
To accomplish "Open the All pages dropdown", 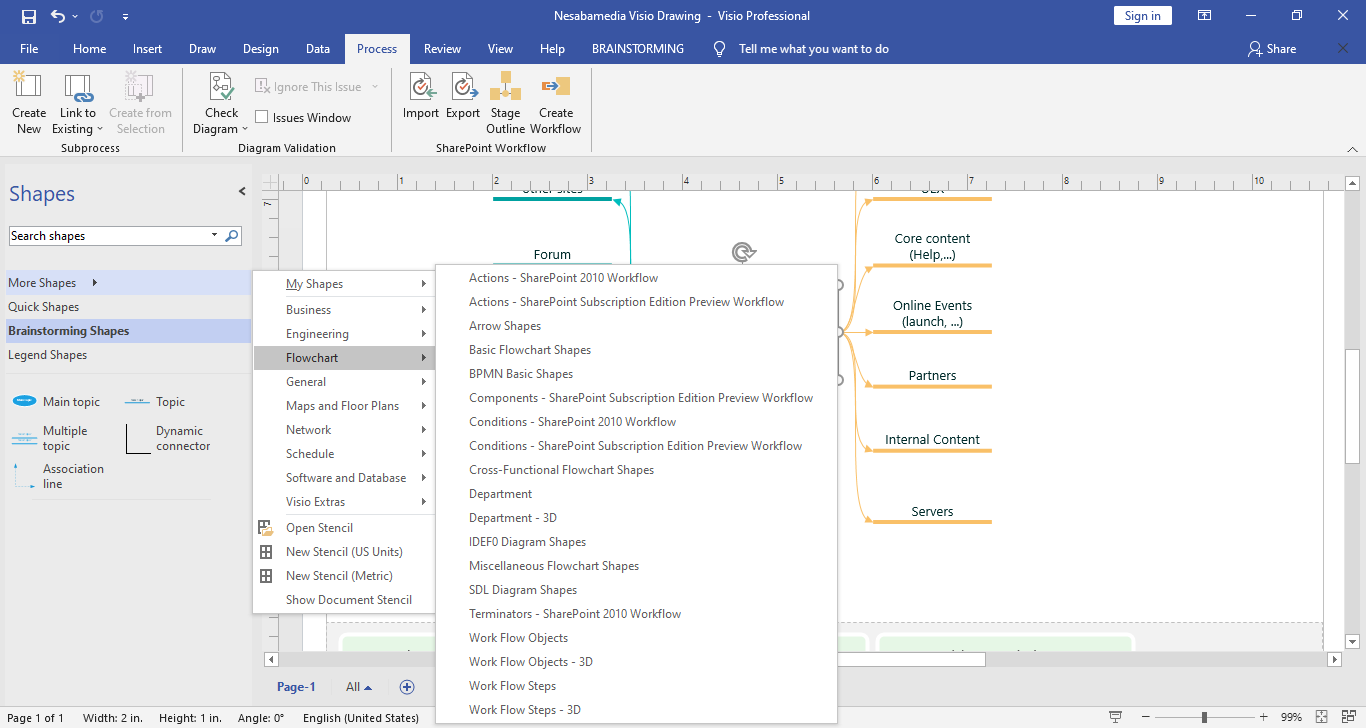I will coord(359,687).
